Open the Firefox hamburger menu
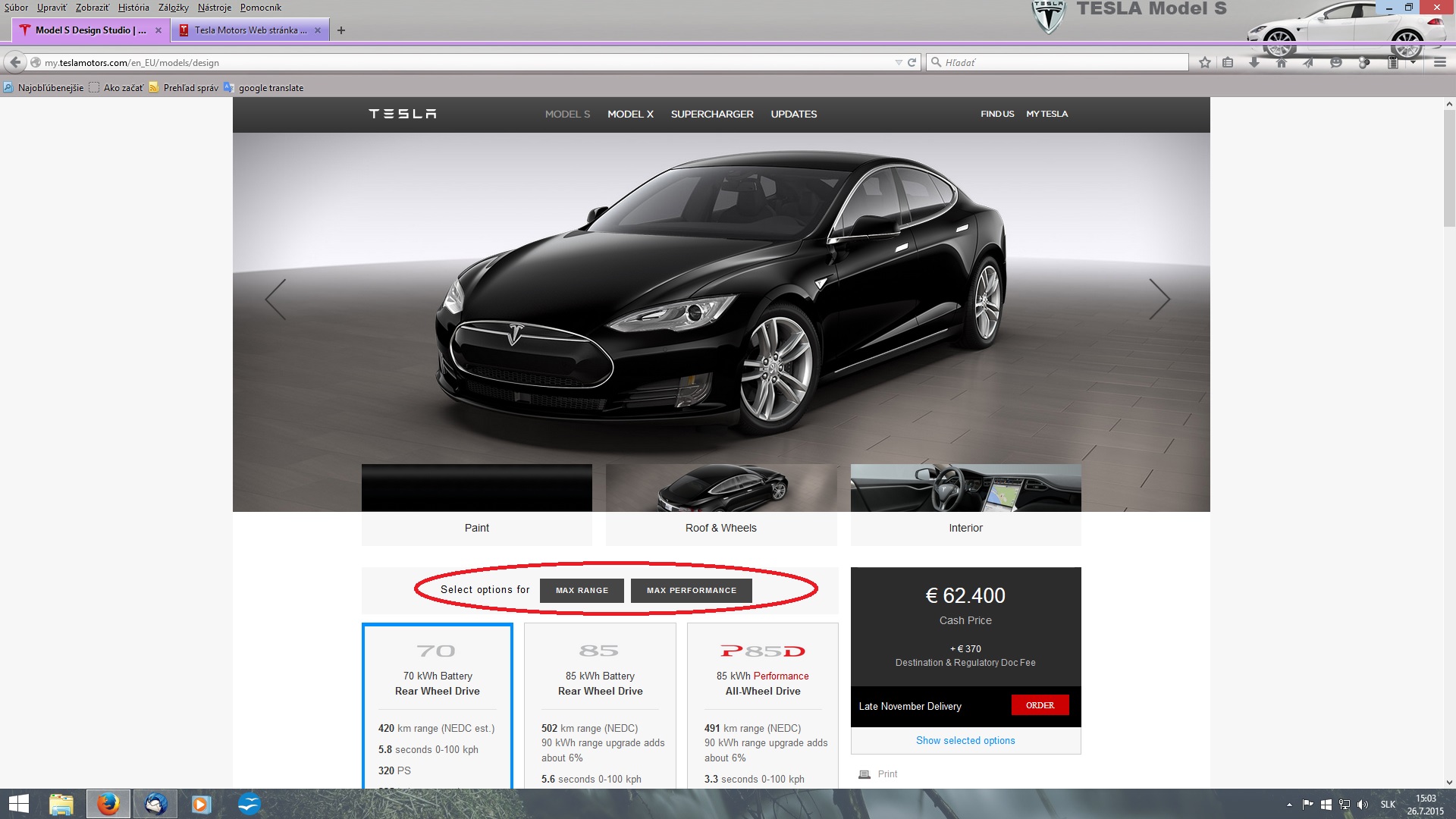 1440,62
